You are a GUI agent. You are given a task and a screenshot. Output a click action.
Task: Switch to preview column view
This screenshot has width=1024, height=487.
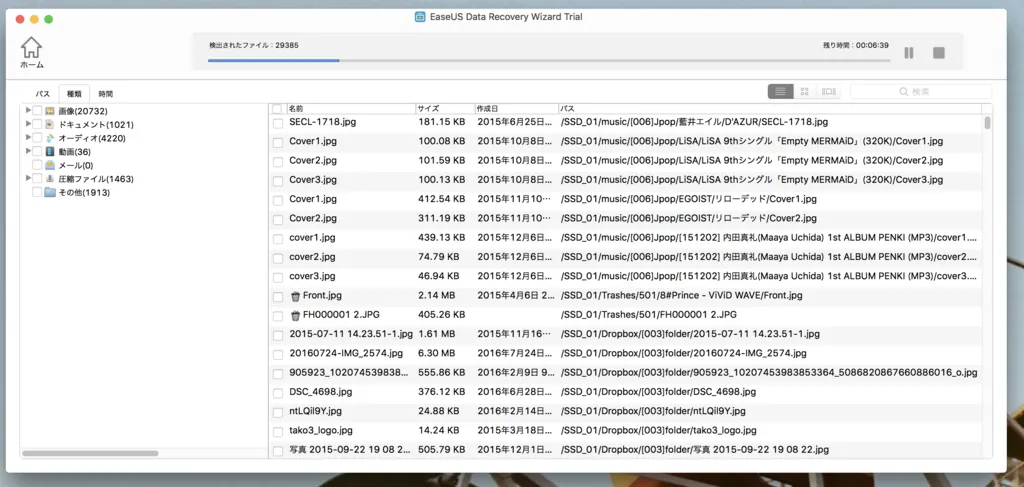click(829, 92)
